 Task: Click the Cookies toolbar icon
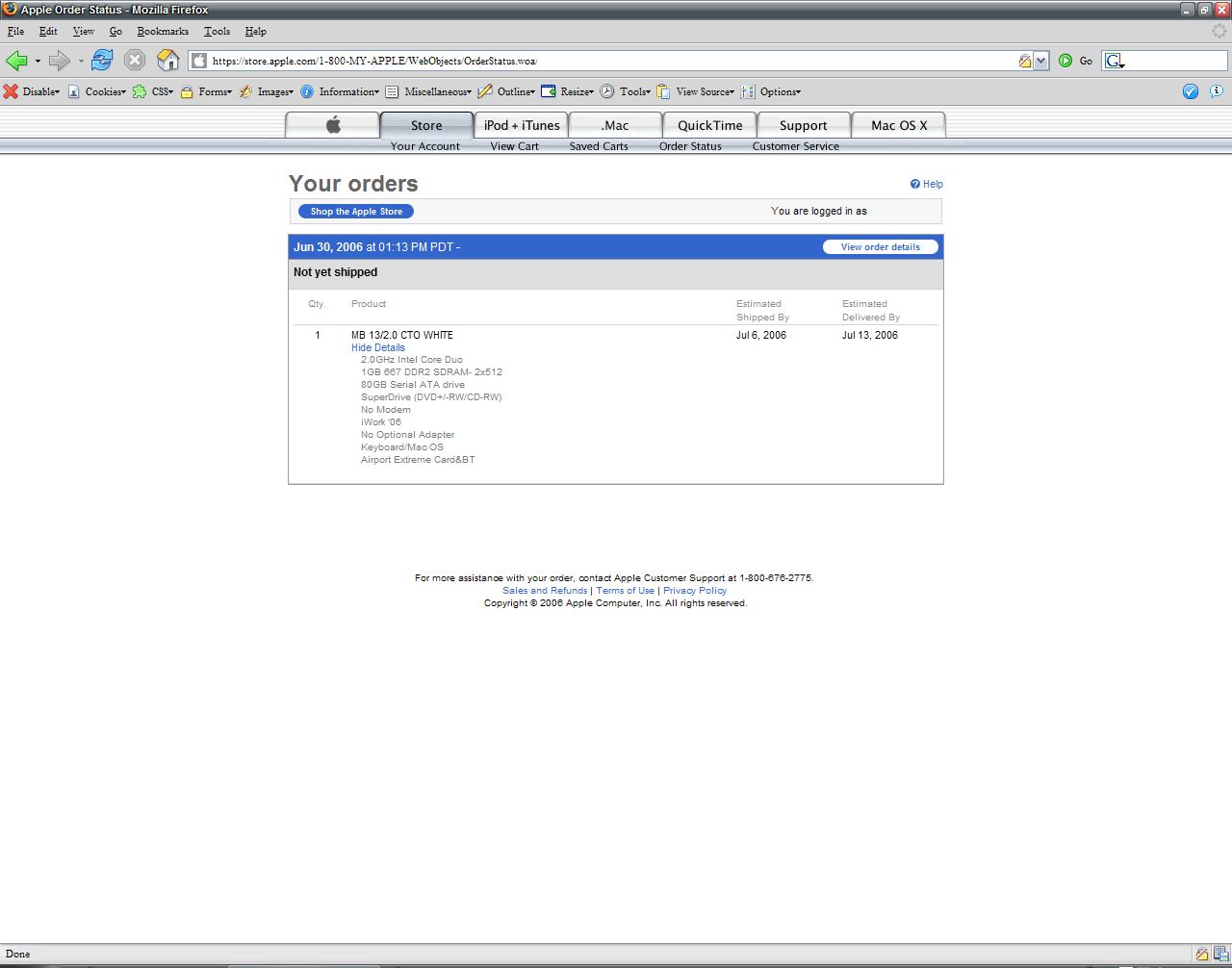(x=74, y=91)
